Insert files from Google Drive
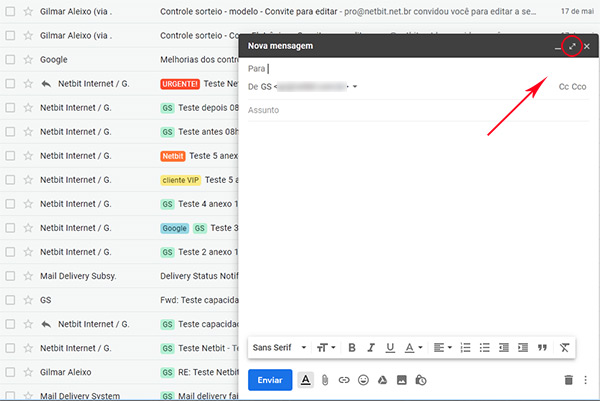600x401 pixels. pos(382,380)
